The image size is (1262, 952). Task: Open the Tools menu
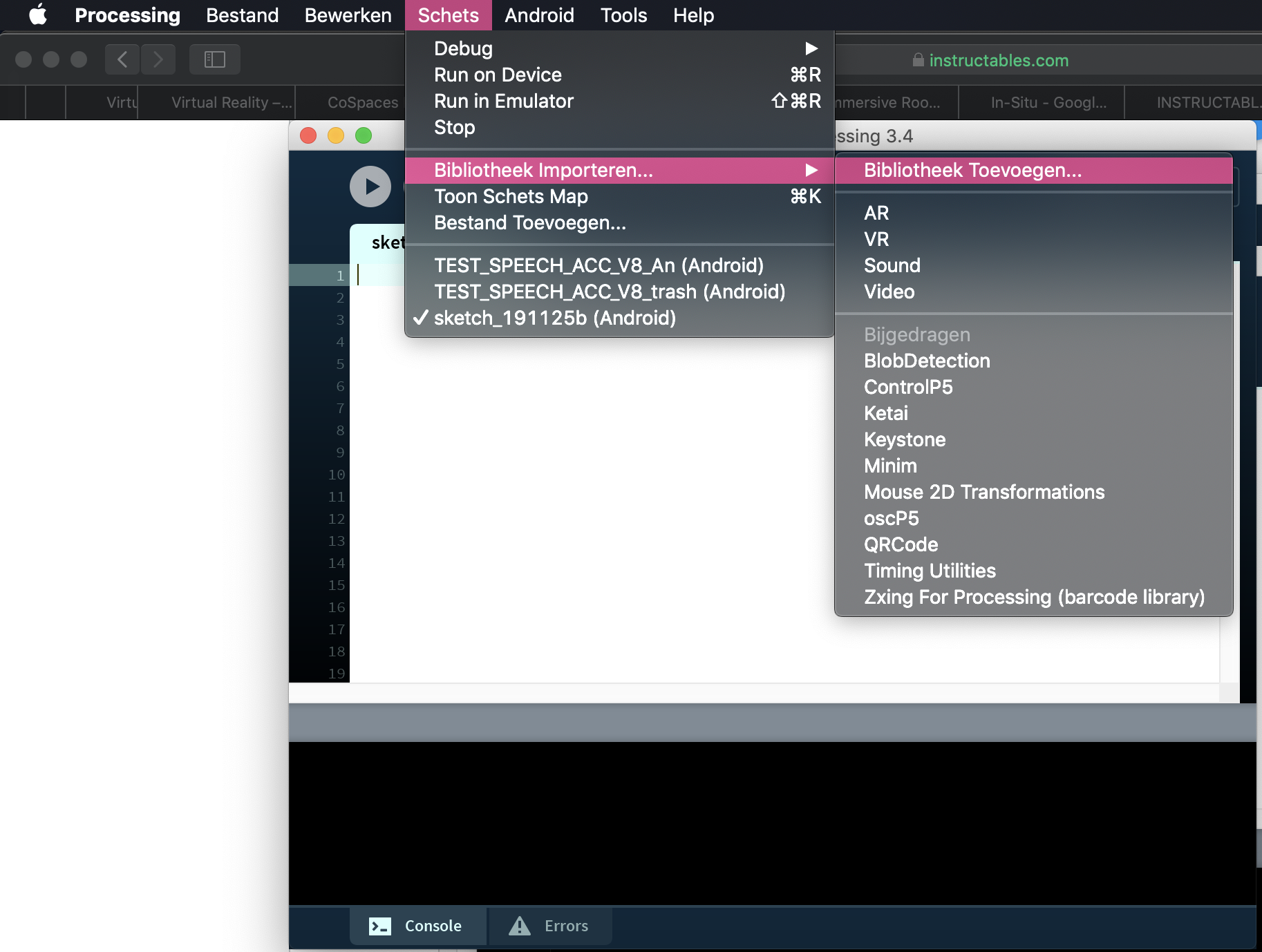tap(623, 15)
